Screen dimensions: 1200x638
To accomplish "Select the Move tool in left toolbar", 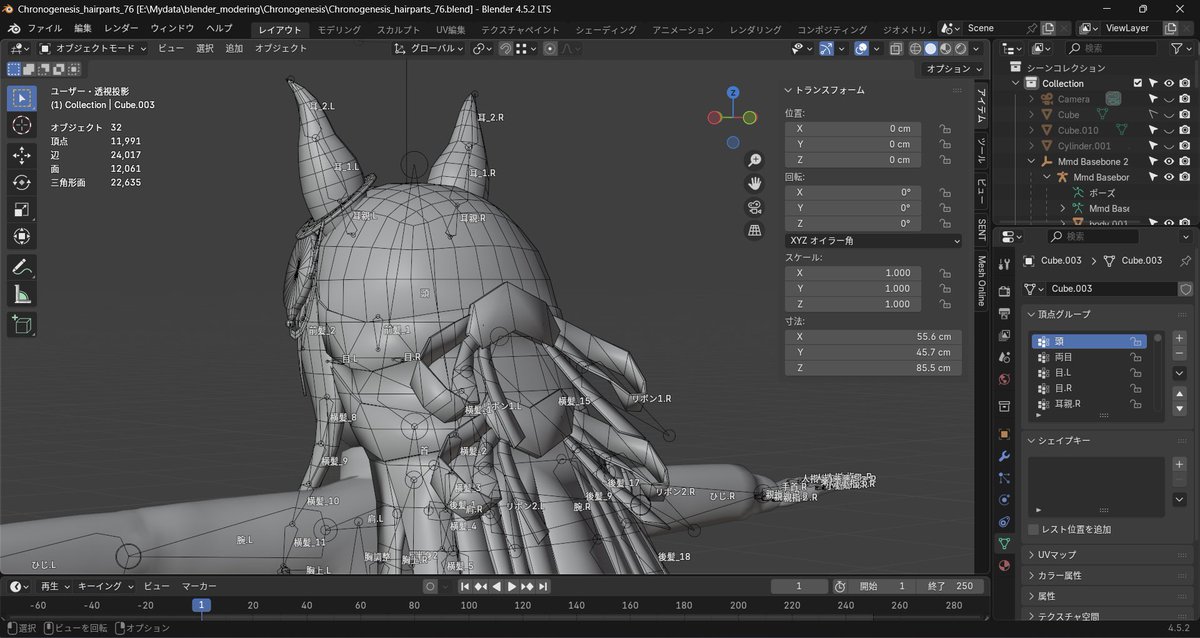I will (x=22, y=155).
